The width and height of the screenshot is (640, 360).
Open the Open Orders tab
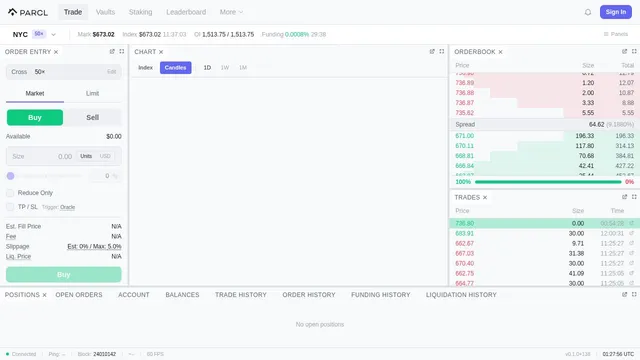79,295
